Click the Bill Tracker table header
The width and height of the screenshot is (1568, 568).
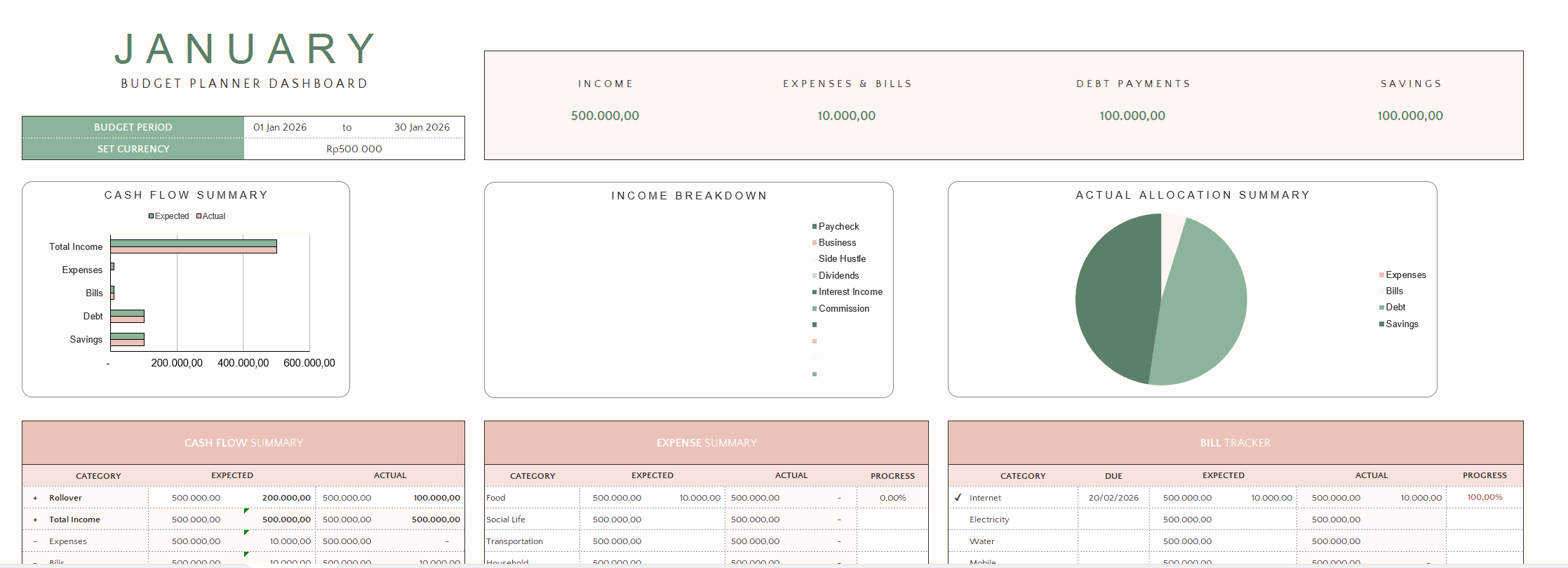click(1235, 443)
